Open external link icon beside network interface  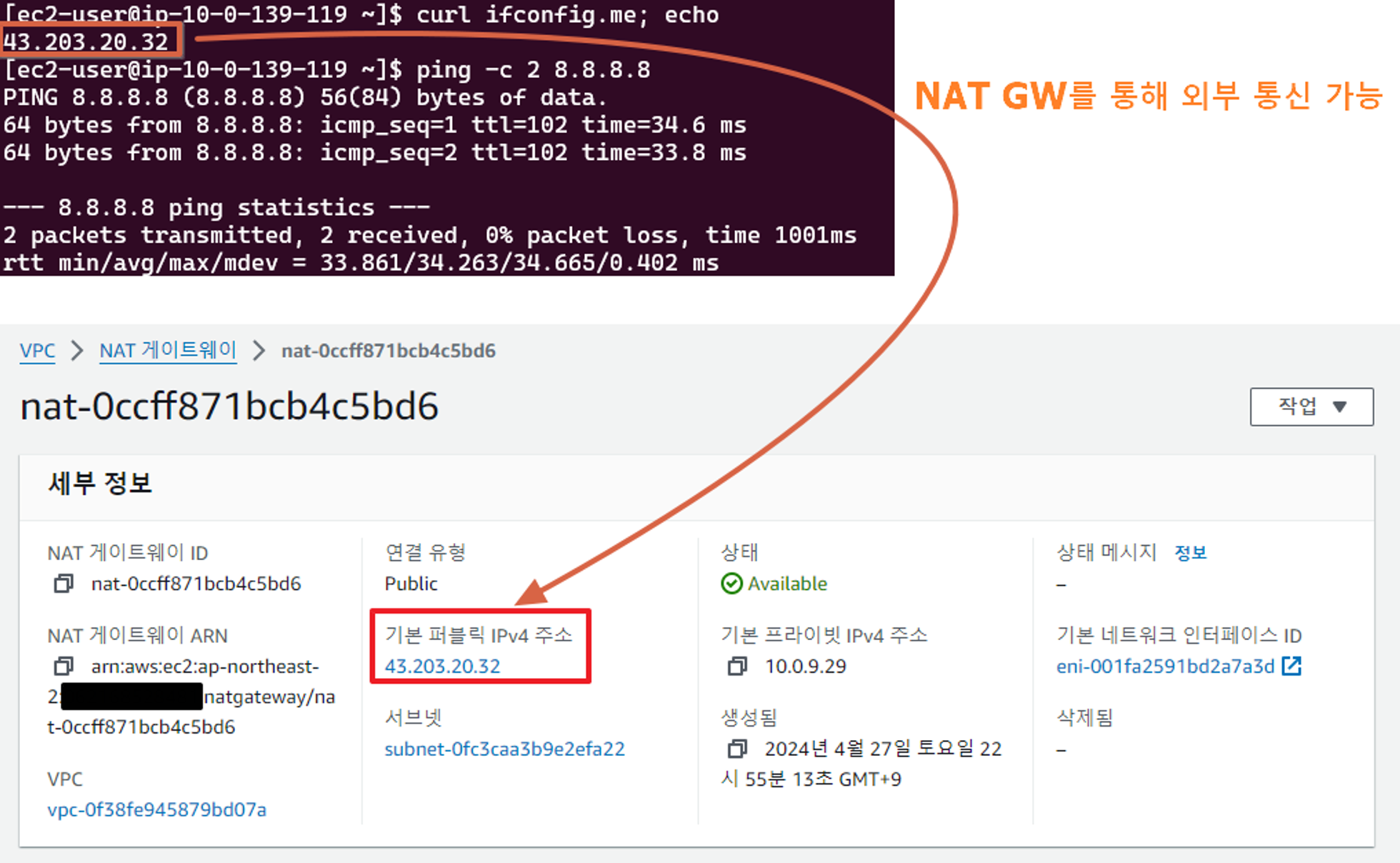(1291, 666)
